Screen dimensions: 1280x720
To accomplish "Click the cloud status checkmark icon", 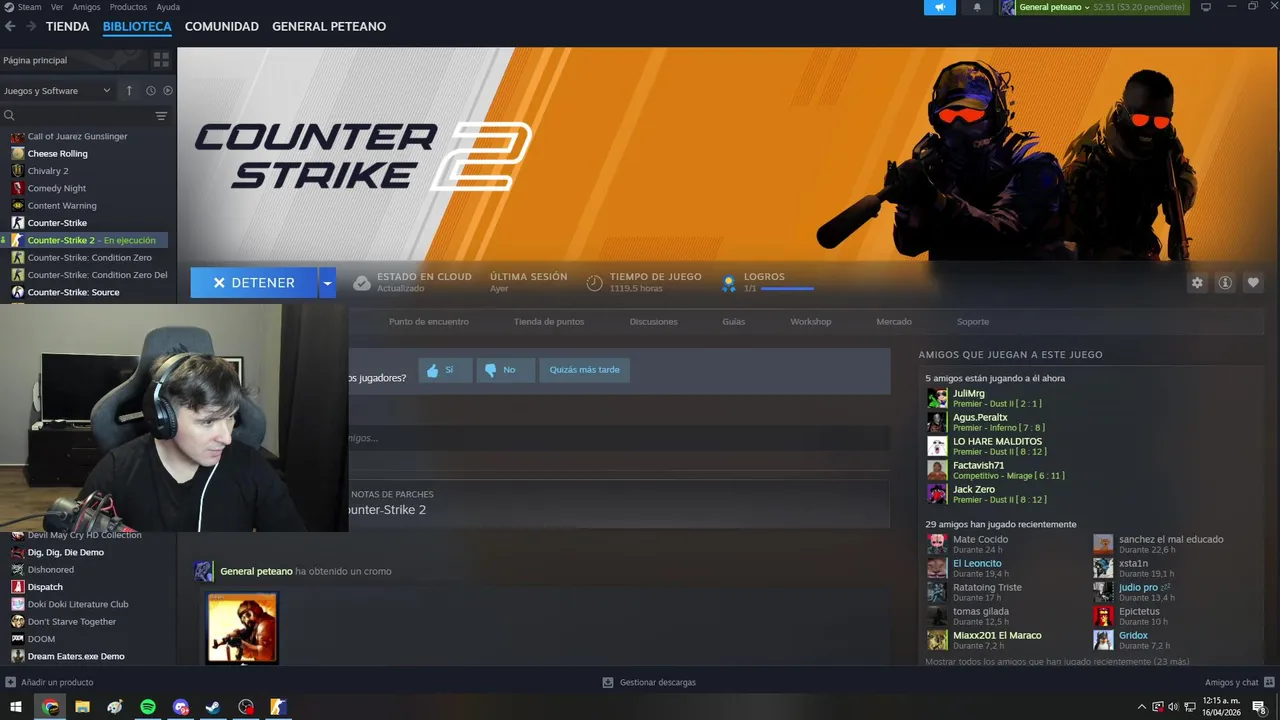I will click(x=362, y=283).
